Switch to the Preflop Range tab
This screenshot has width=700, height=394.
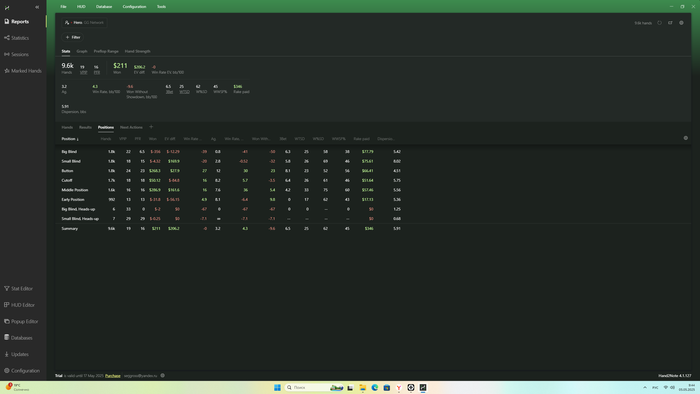click(x=106, y=51)
